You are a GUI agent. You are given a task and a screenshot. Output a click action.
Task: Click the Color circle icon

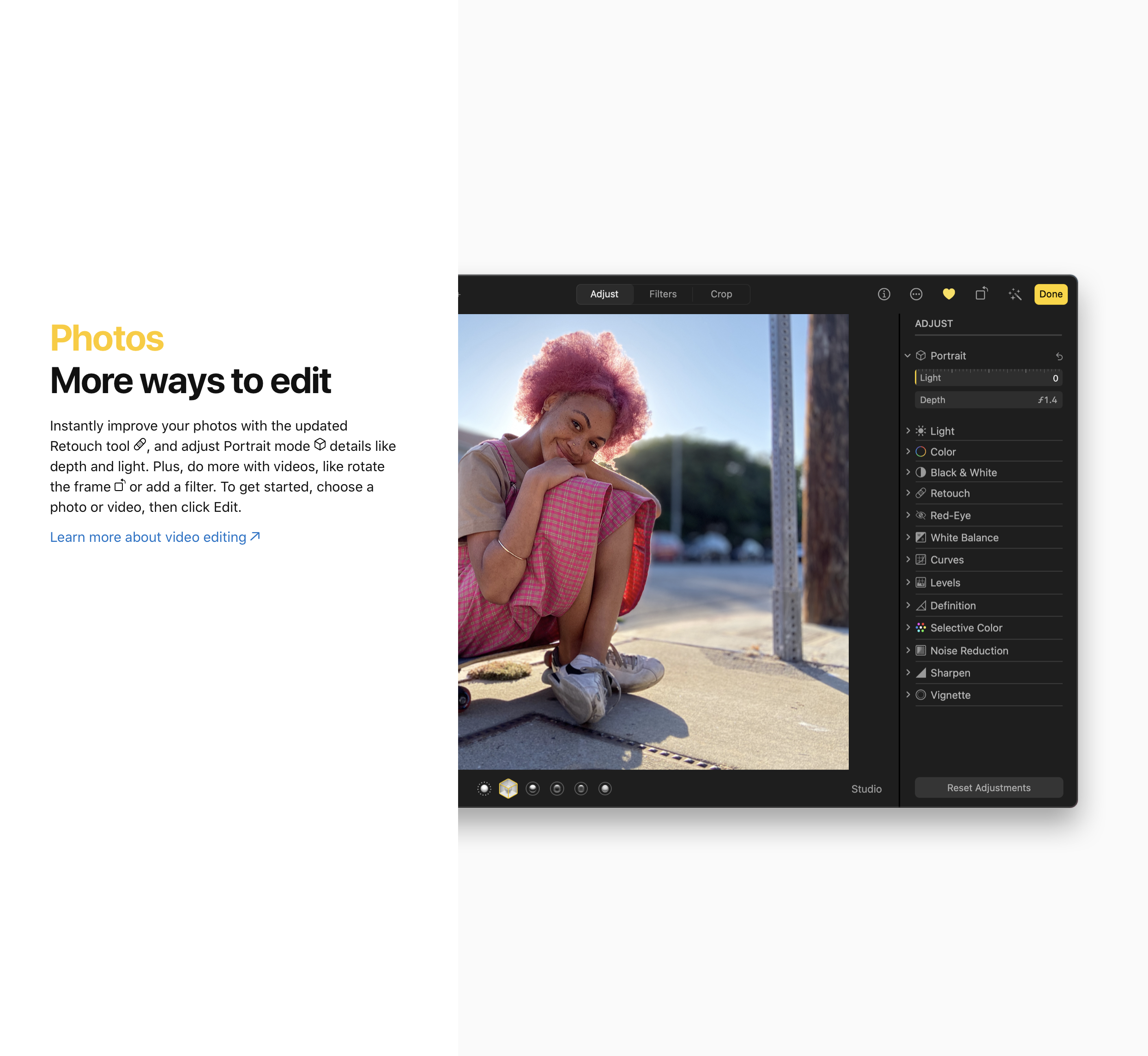click(921, 451)
